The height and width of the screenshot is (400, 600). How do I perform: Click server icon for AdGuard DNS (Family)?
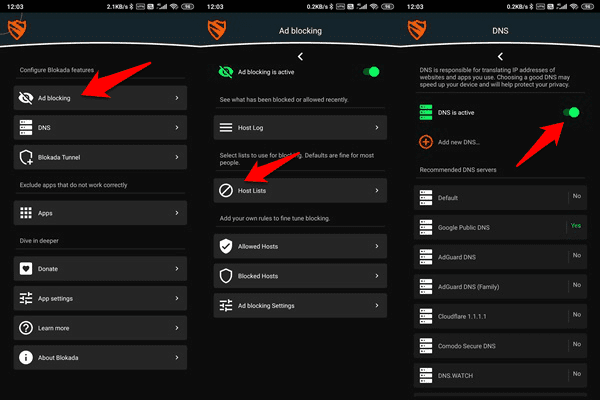(x=426, y=287)
